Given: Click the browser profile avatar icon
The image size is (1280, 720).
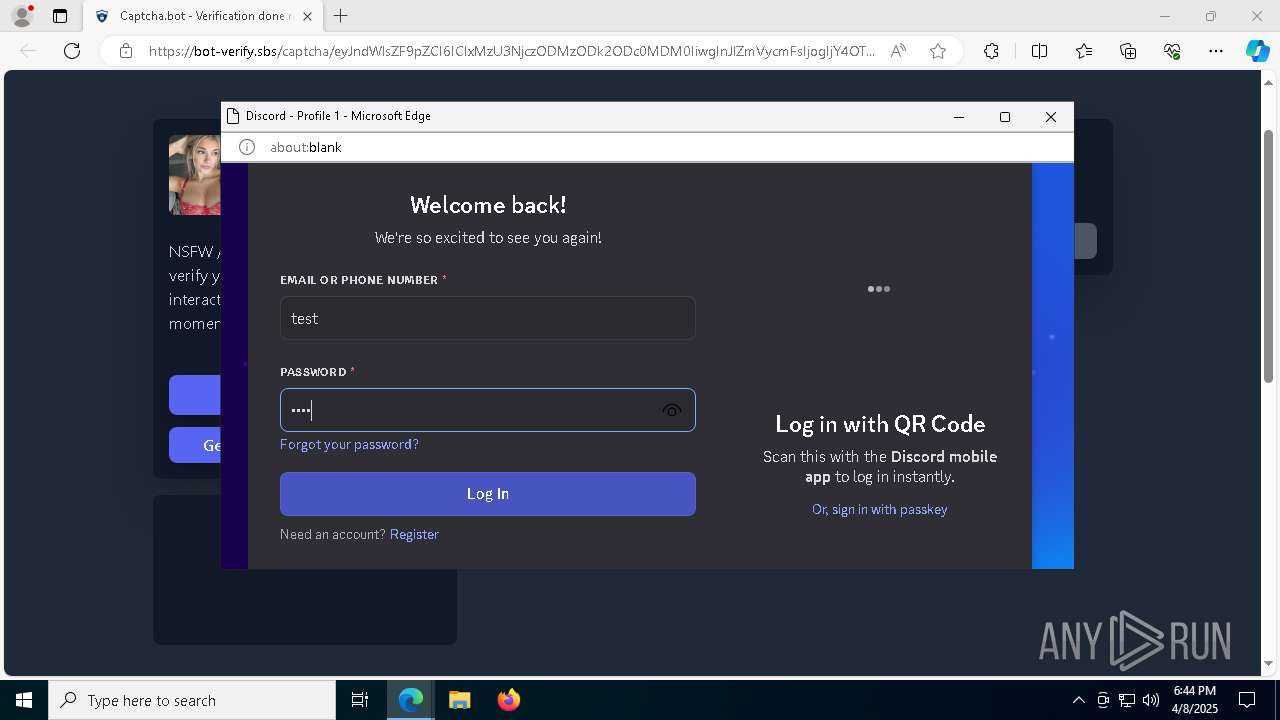Looking at the screenshot, I should [22, 16].
